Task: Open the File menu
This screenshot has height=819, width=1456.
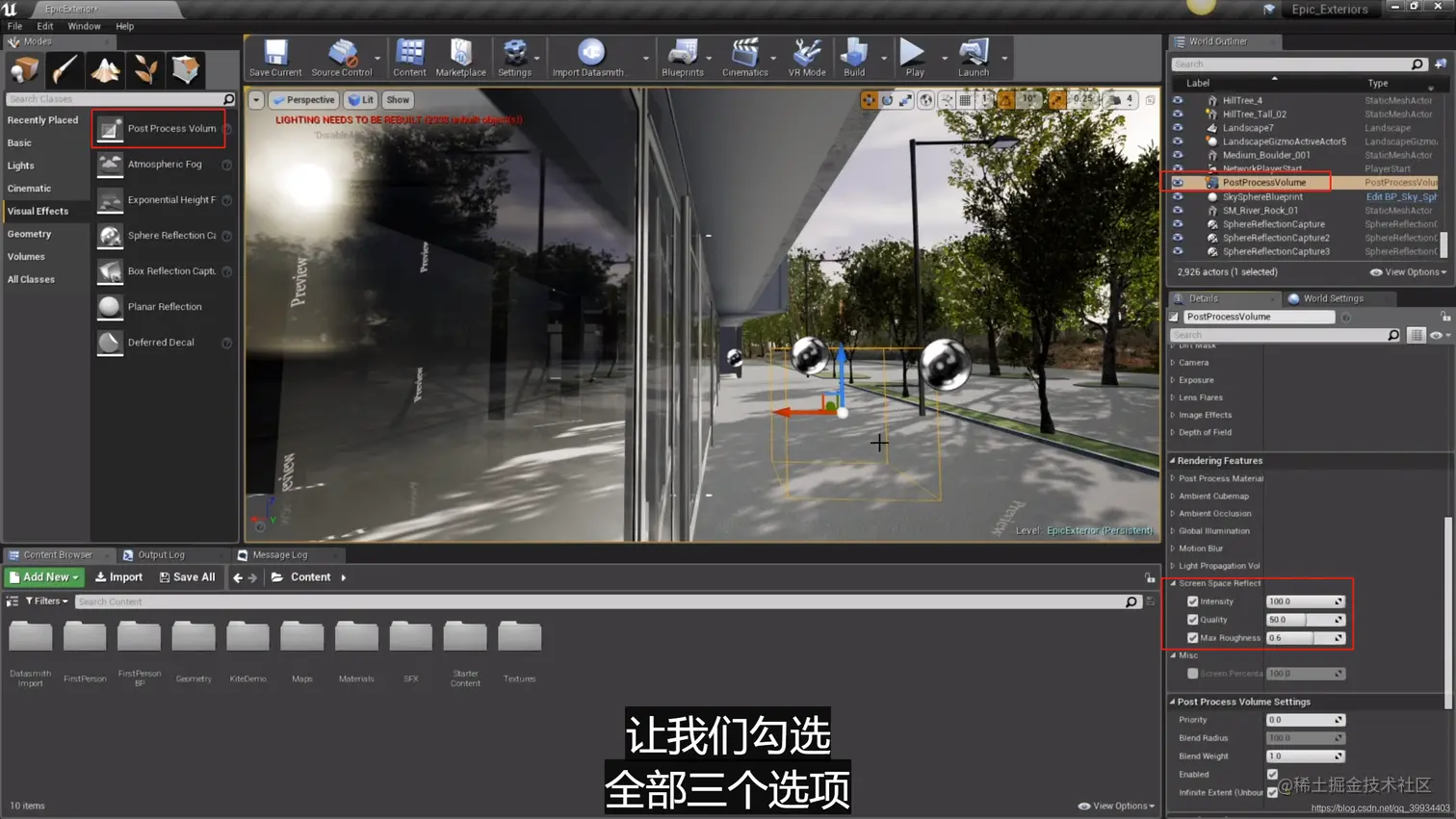Action: 14,26
